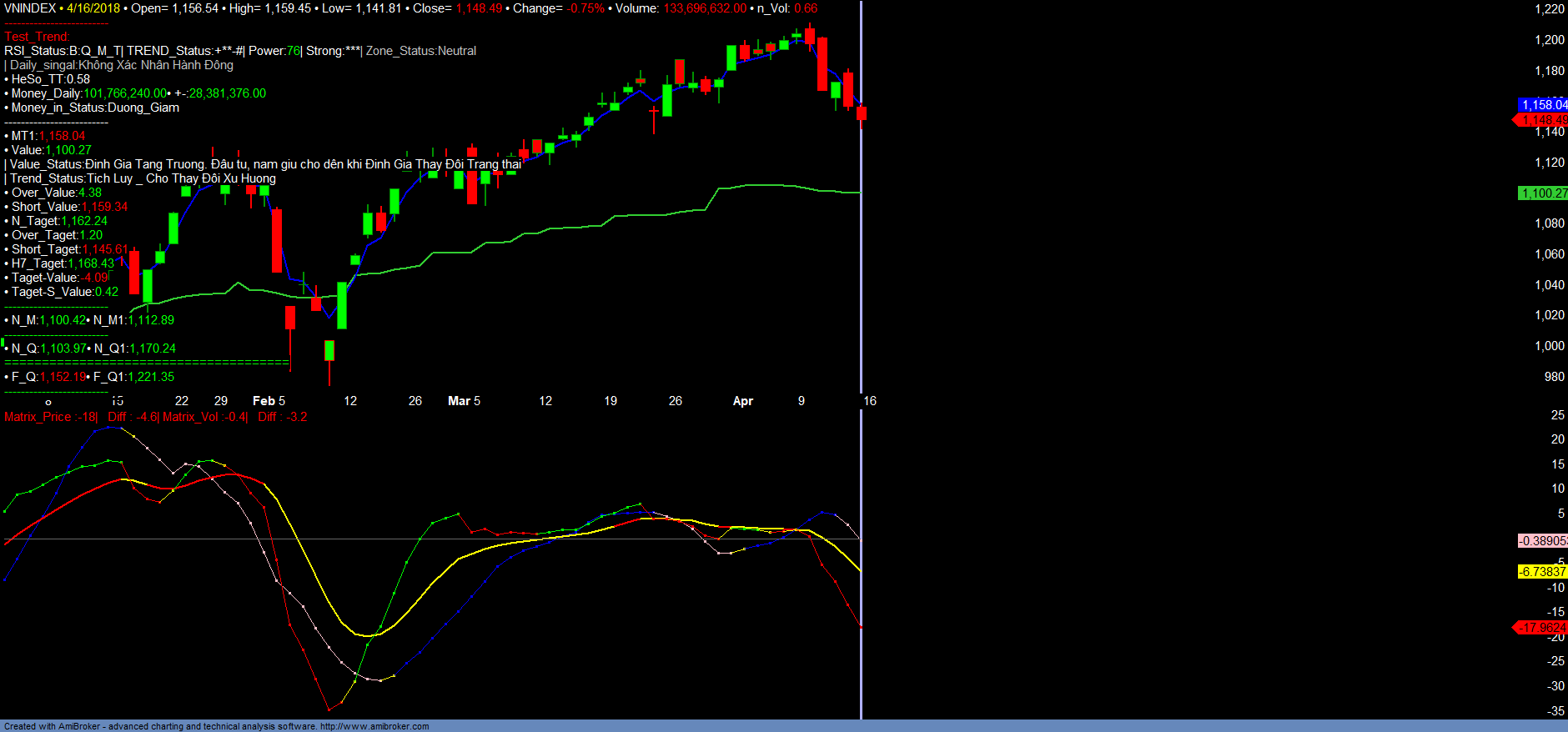The height and width of the screenshot is (732, 1568).
Task: Click the Zone_Status:Neutral text
Action: [421, 51]
